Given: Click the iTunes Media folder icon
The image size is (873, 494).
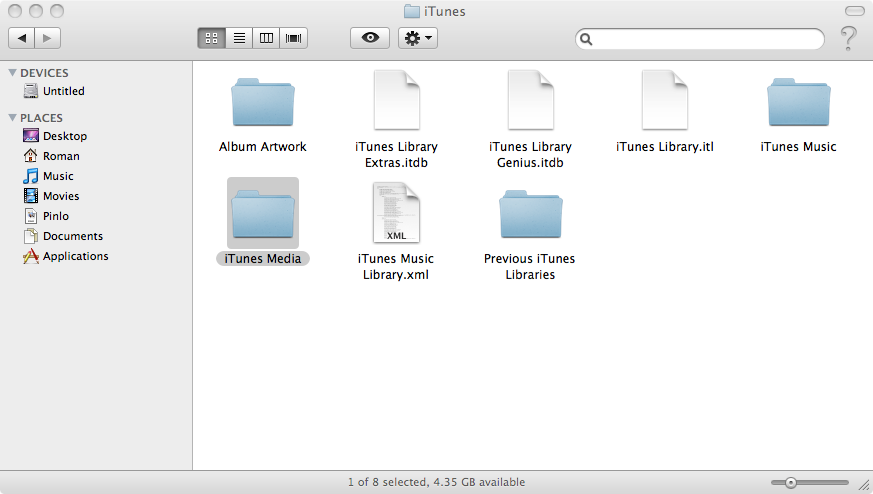Looking at the screenshot, I should tap(263, 213).
